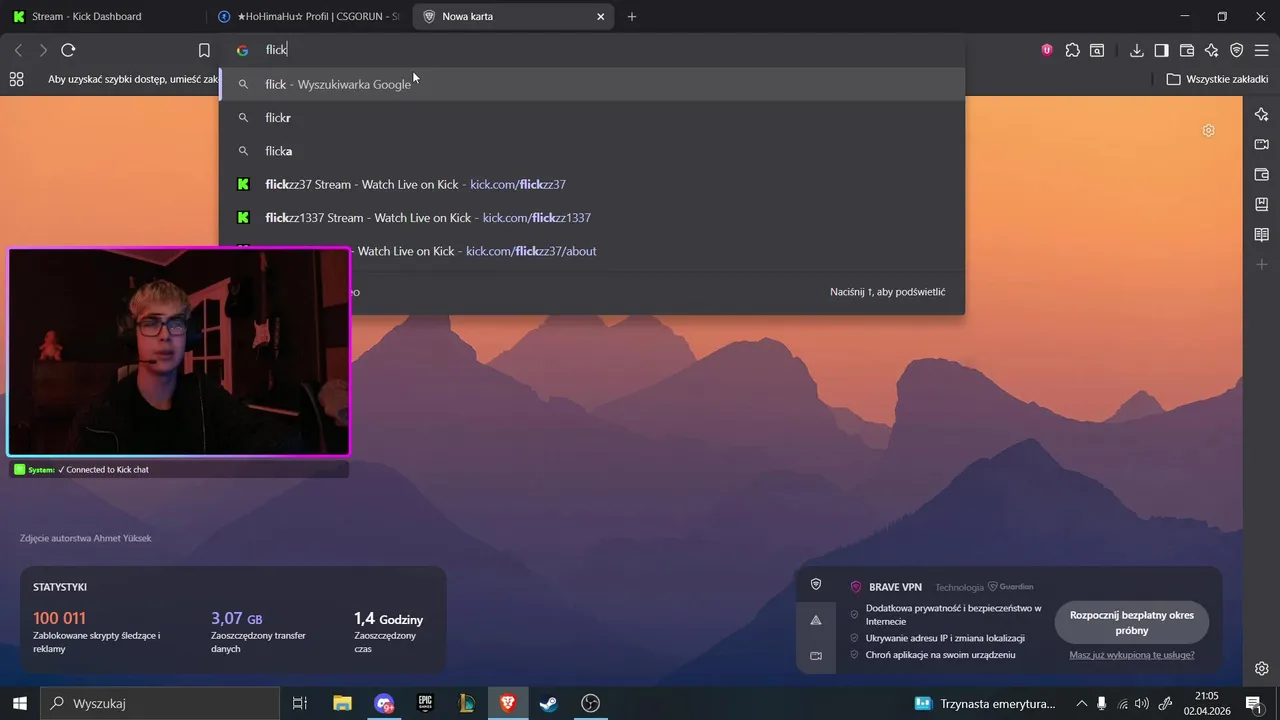The width and height of the screenshot is (1280, 720).
Task: Toggle the sidebar panel toolbar icon
Action: tap(1162, 50)
